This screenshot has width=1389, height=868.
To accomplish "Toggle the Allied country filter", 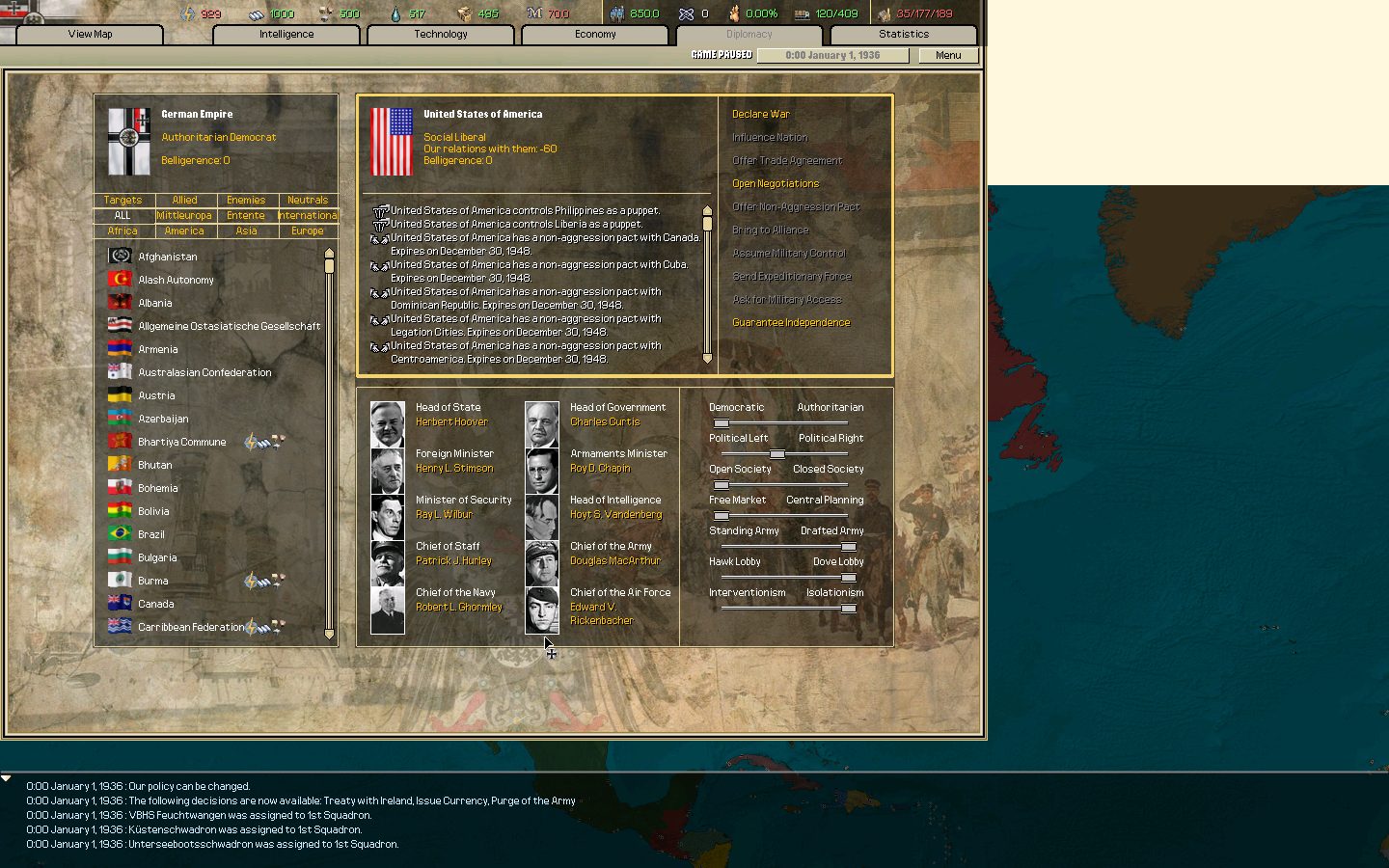I will click(184, 200).
